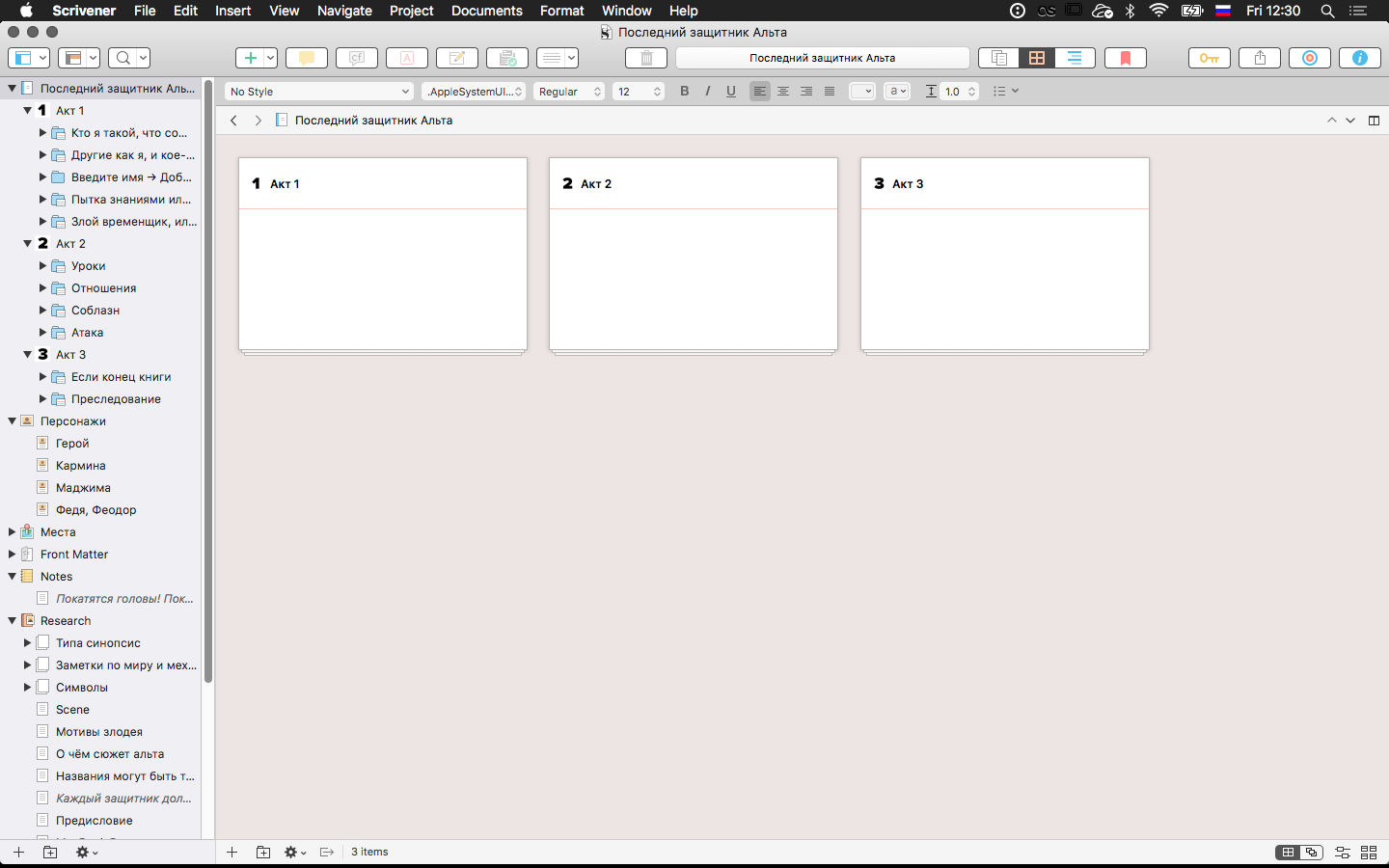Click the red Bookmarks icon
Image resolution: width=1389 pixels, height=868 pixels.
pyautogui.click(x=1125, y=58)
